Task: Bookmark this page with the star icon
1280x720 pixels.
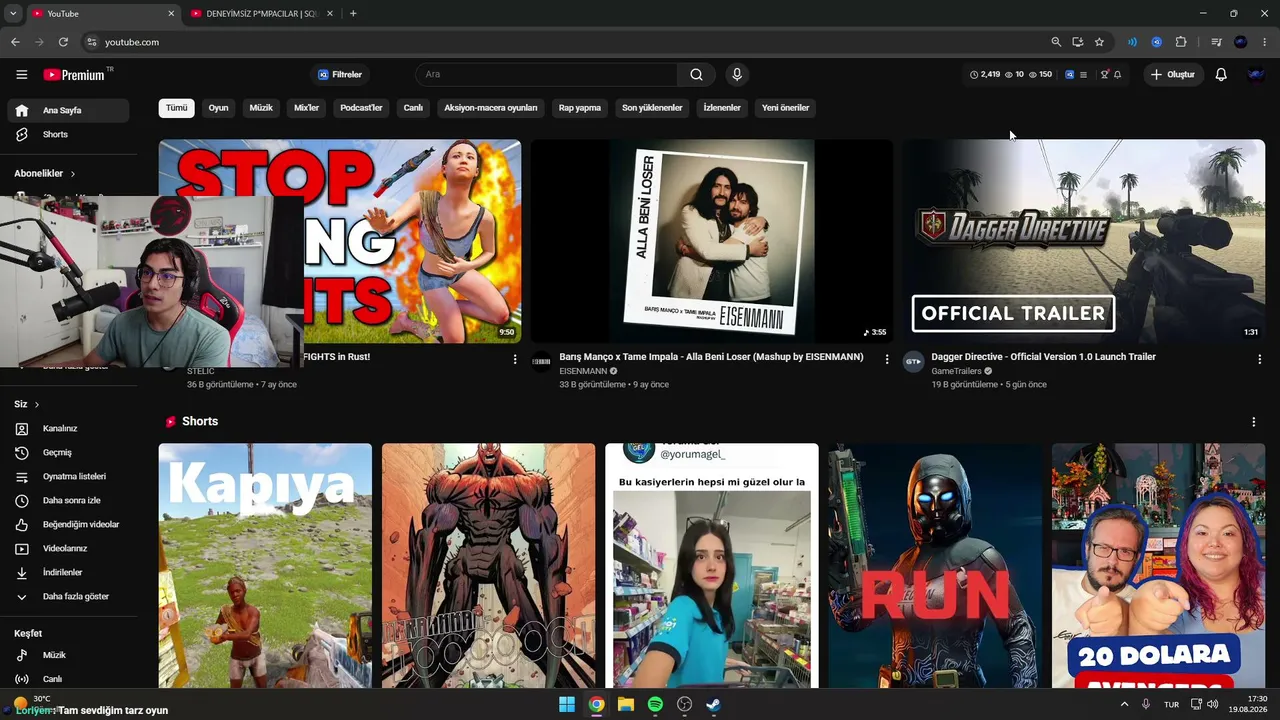Action: [x=1099, y=42]
